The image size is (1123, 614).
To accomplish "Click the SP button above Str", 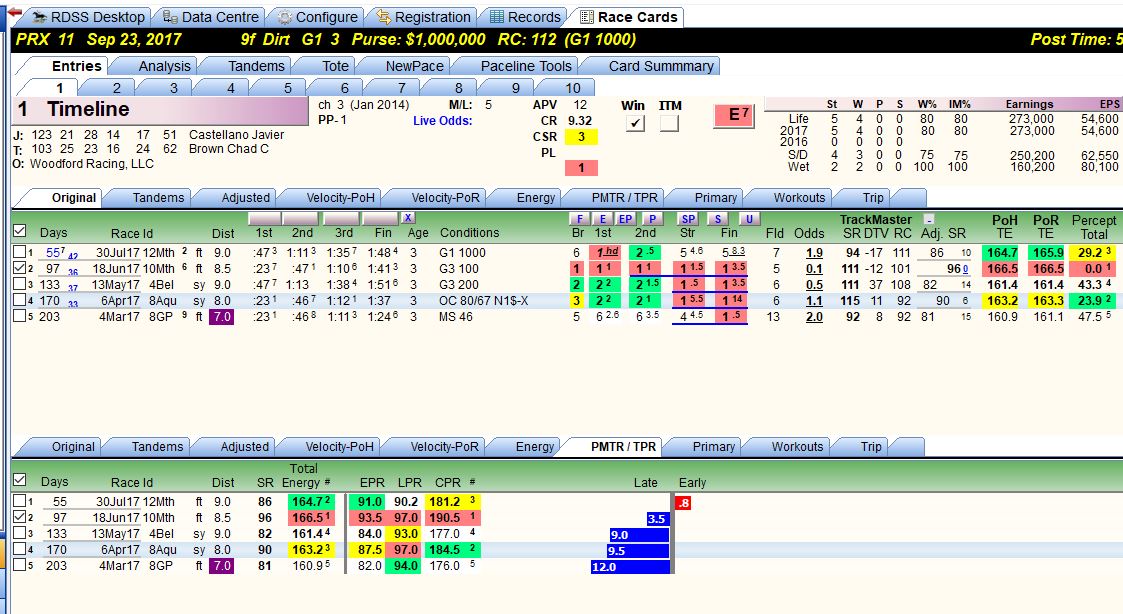I will click(688, 219).
